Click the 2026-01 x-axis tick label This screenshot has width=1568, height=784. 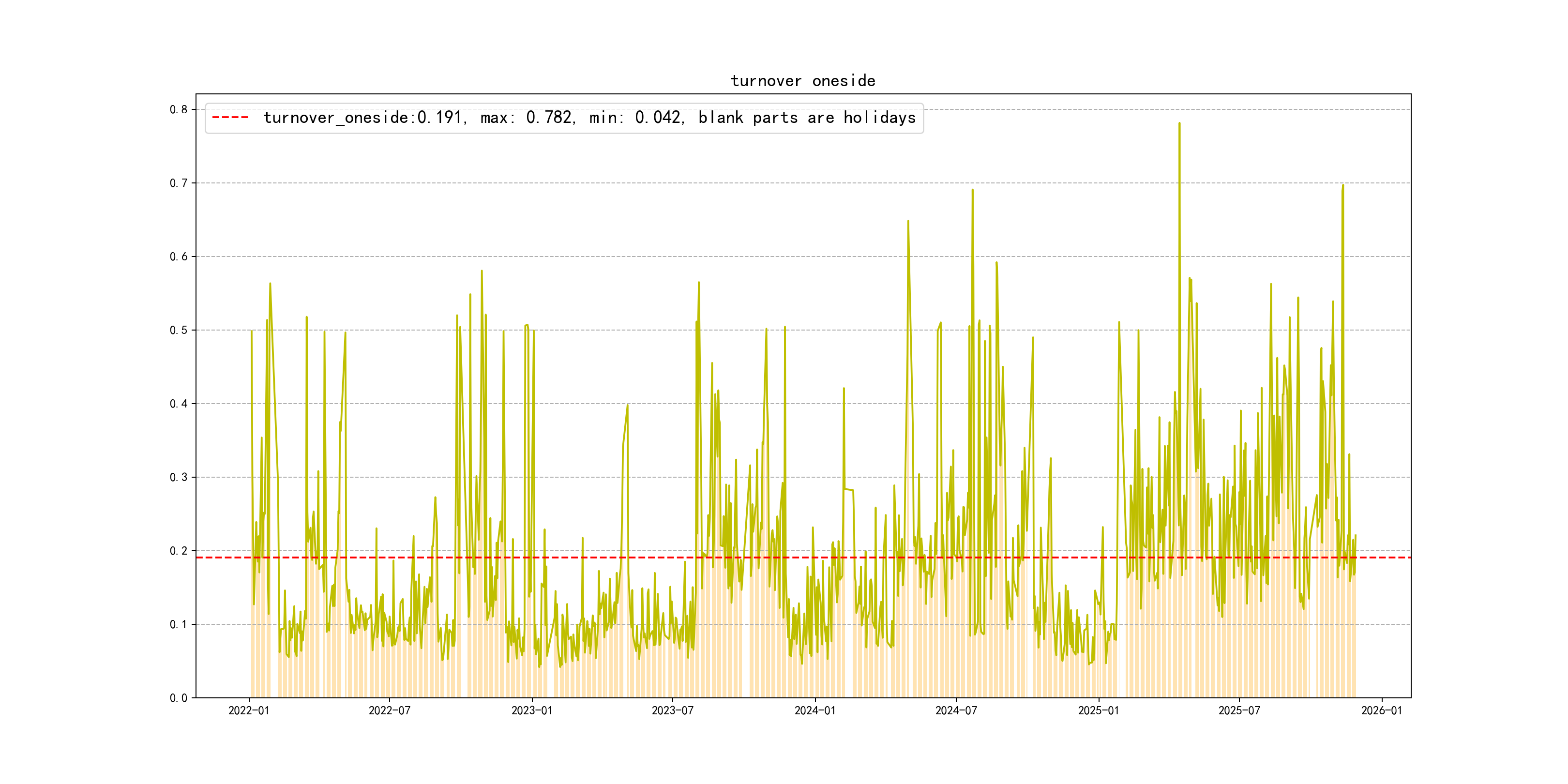(1381, 710)
